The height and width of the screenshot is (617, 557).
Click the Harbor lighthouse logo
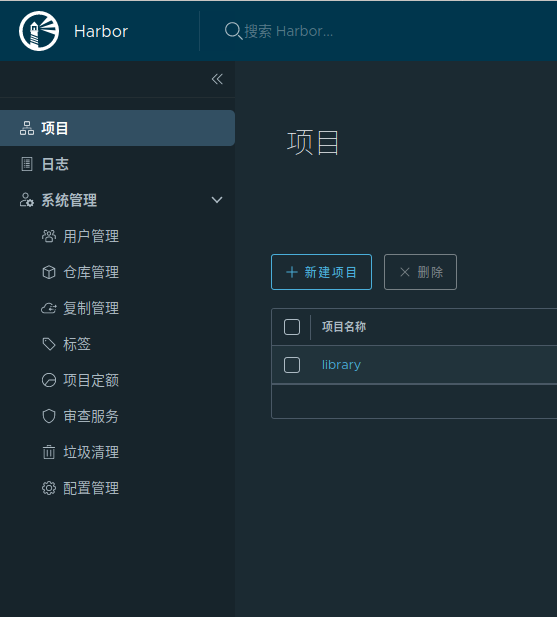pos(39,31)
